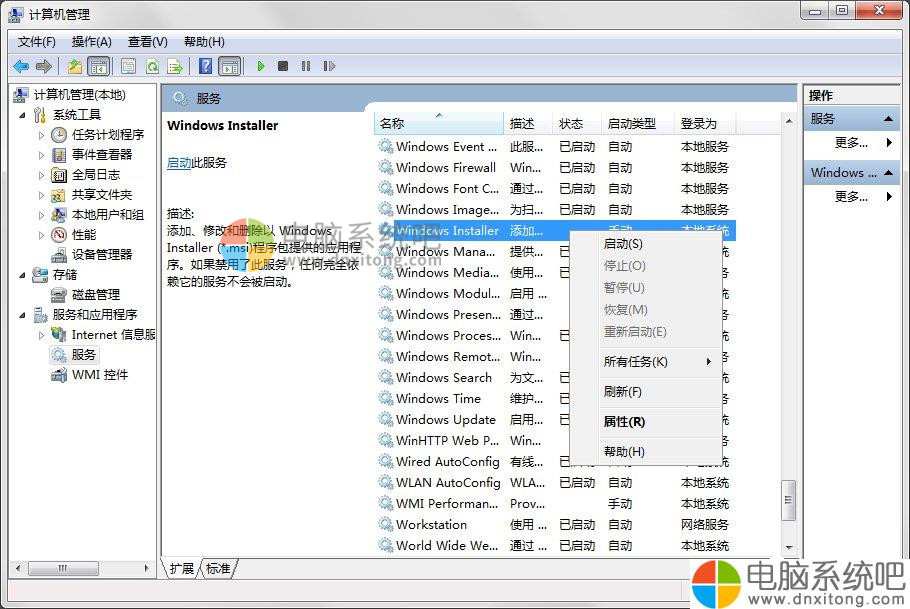Choose 属性(R) from the context menu
The image size is (910, 609).
pyautogui.click(x=645, y=422)
